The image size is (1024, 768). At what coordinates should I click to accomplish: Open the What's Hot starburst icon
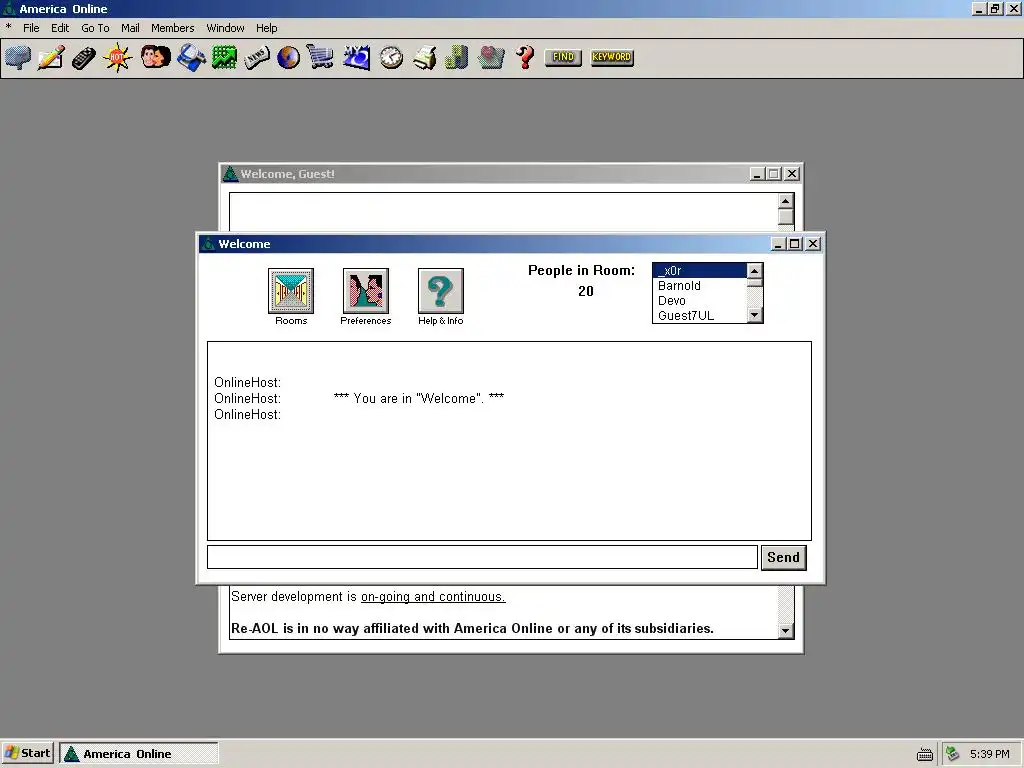(118, 57)
